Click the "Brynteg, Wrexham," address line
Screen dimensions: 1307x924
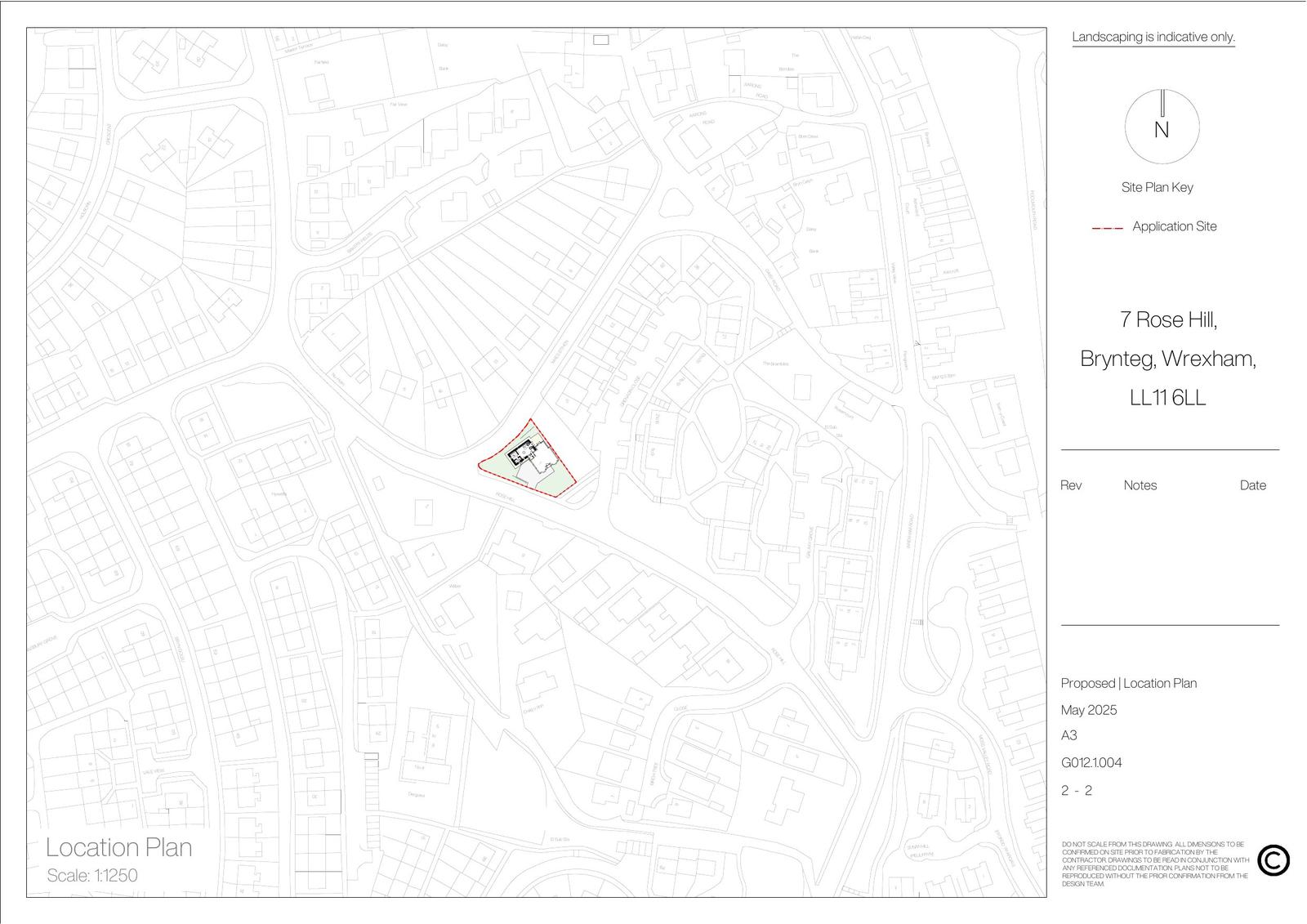click(x=1168, y=359)
